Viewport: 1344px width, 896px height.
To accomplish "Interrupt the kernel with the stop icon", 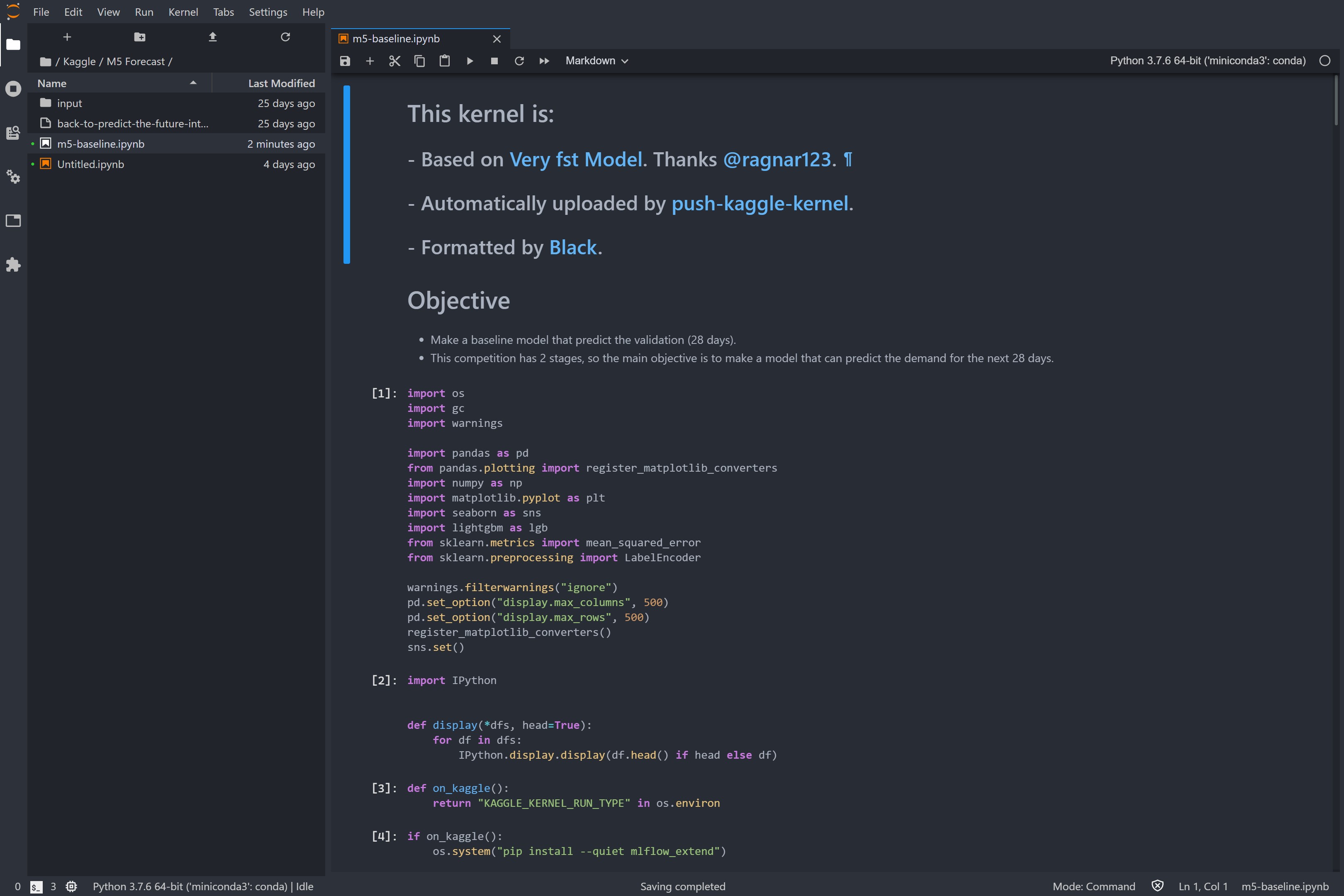I will (x=494, y=61).
